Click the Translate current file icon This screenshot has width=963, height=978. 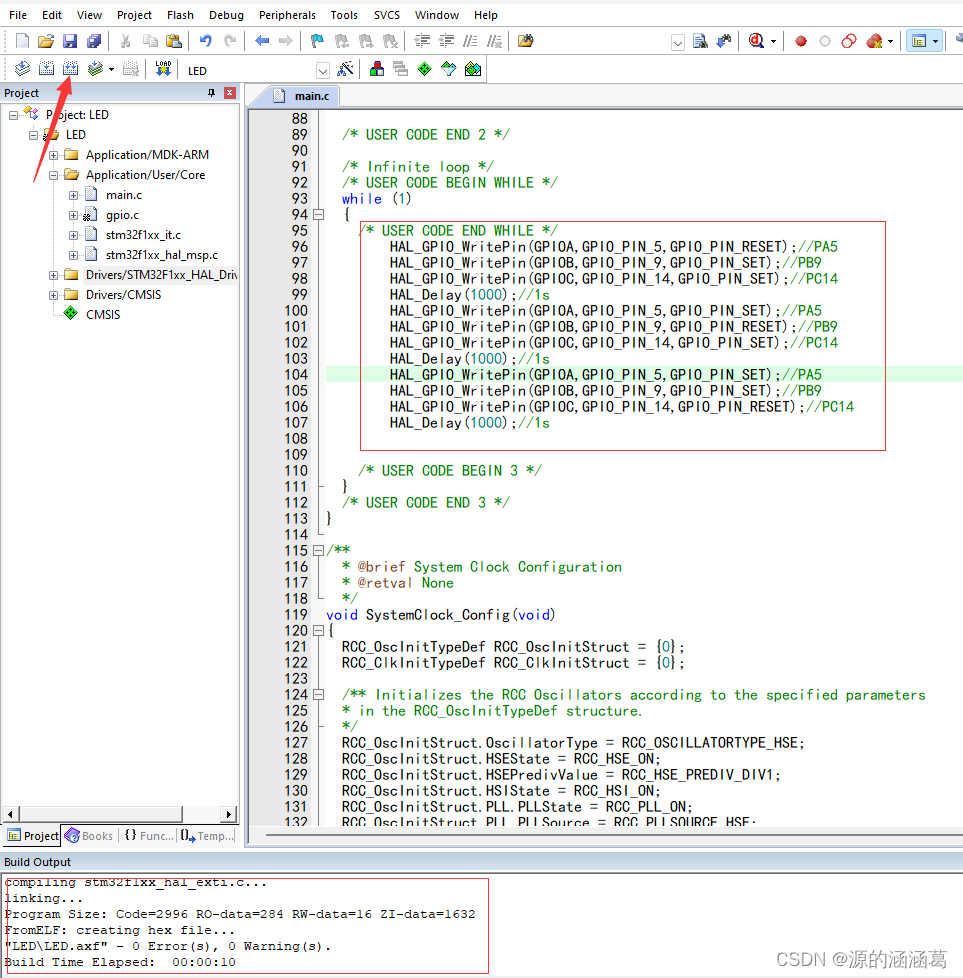click(x=22, y=69)
